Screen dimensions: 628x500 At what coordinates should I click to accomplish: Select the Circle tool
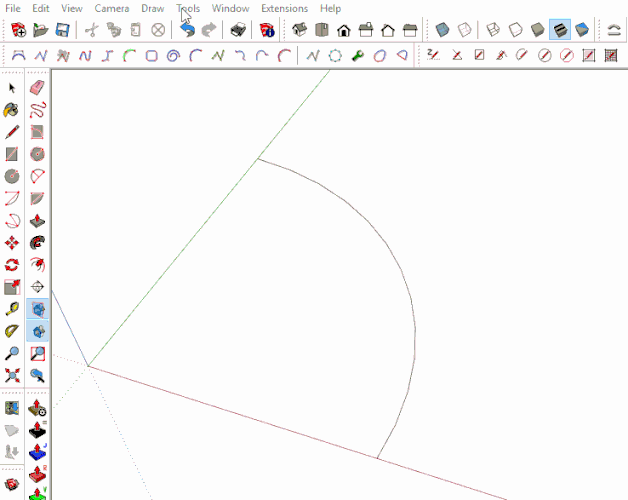pos(12,176)
